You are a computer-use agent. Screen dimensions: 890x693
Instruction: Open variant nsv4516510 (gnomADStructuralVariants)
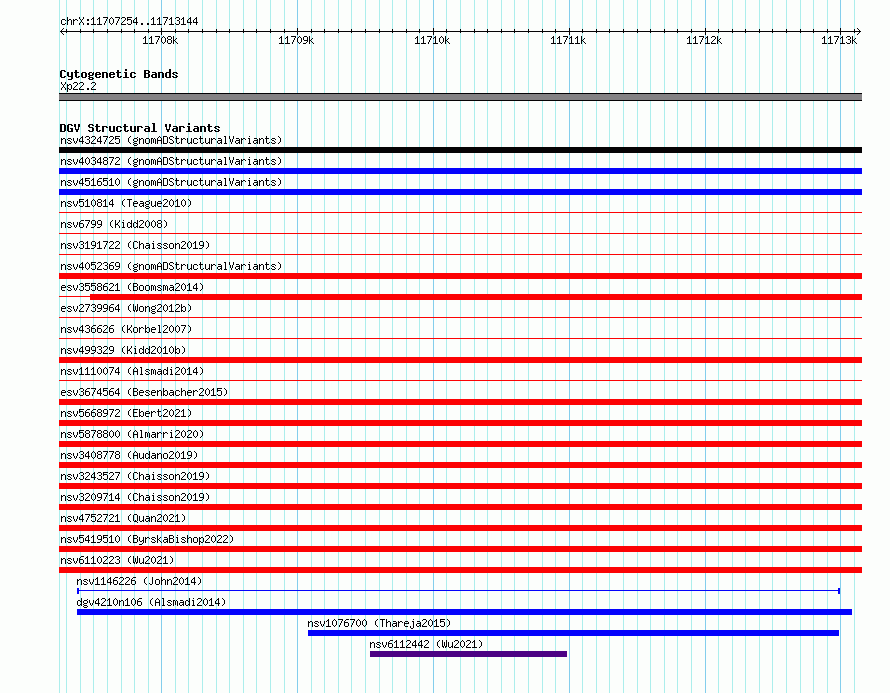tap(171, 182)
